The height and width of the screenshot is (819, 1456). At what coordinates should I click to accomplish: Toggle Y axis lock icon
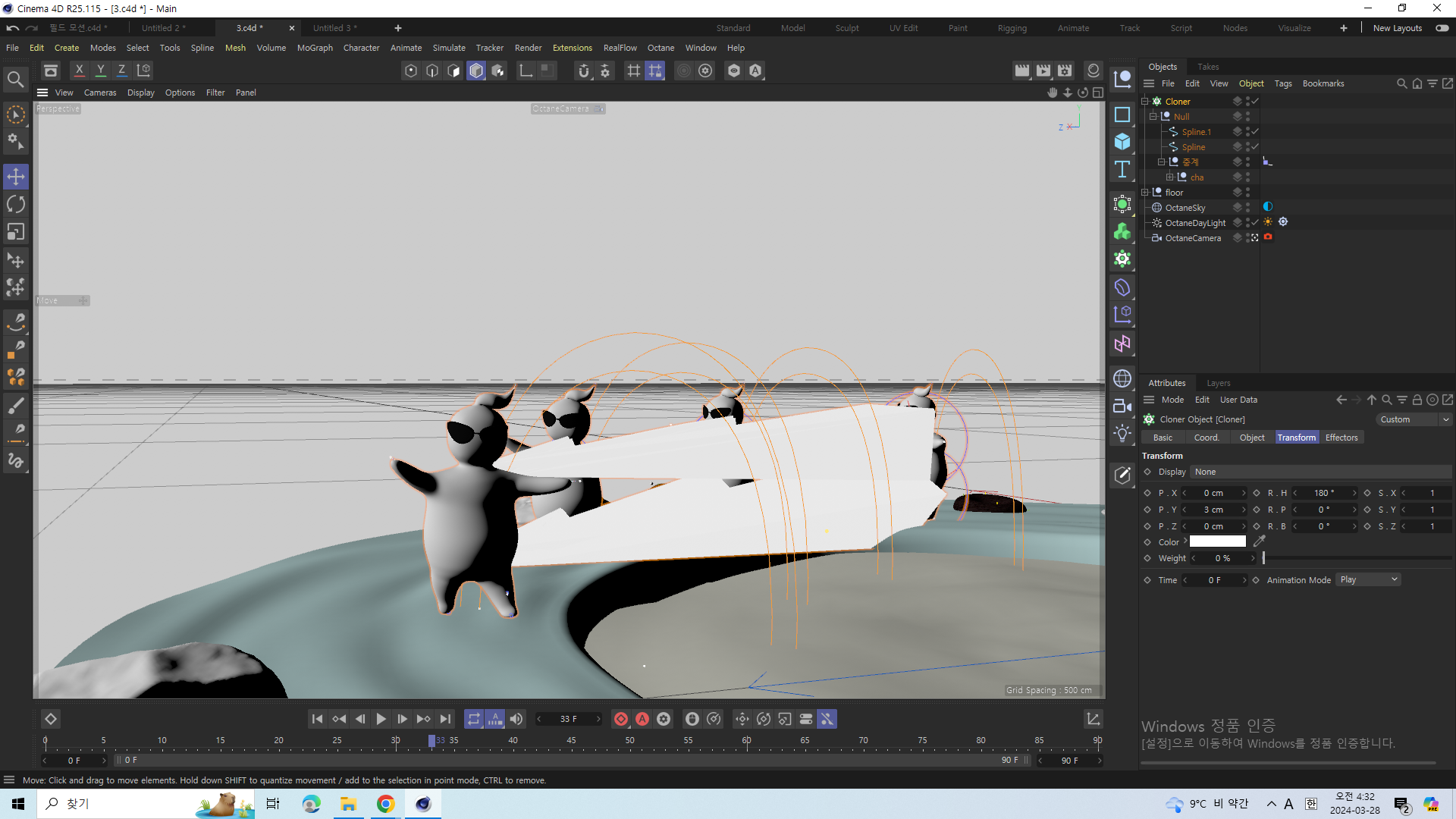100,71
